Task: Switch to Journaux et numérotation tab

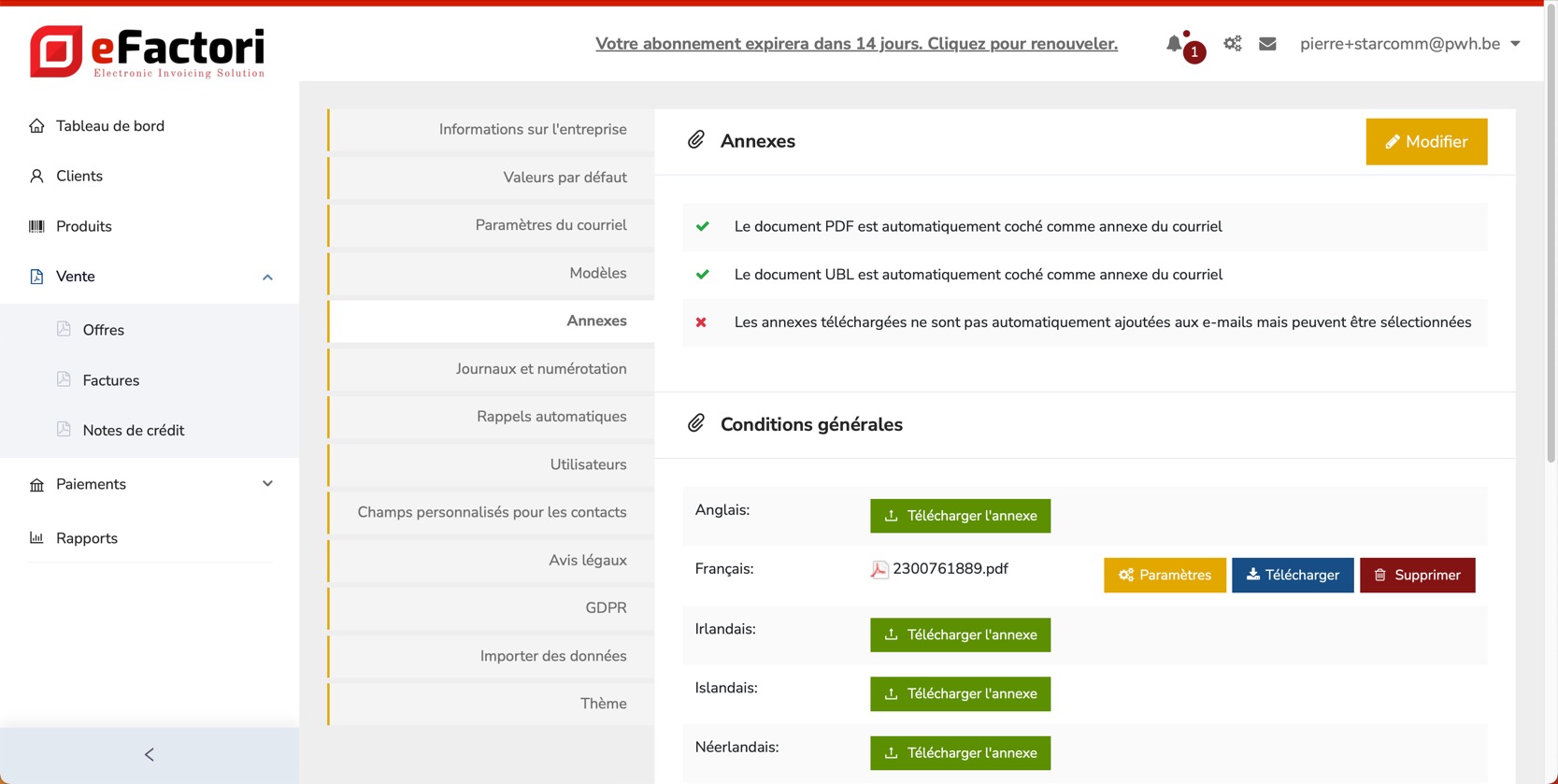Action: tap(541, 369)
